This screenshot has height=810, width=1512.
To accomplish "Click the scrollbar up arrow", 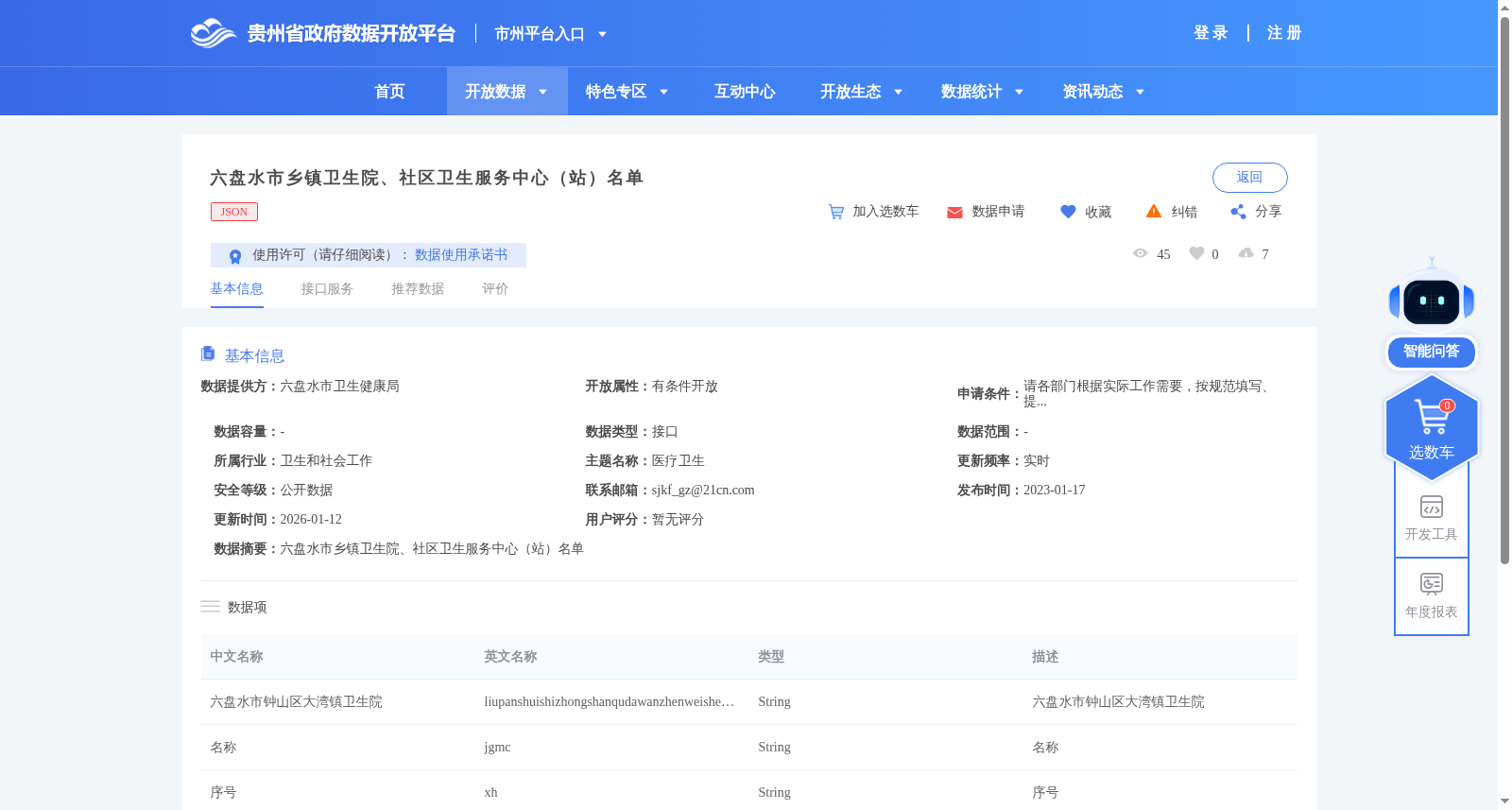I will pyautogui.click(x=1504, y=8).
